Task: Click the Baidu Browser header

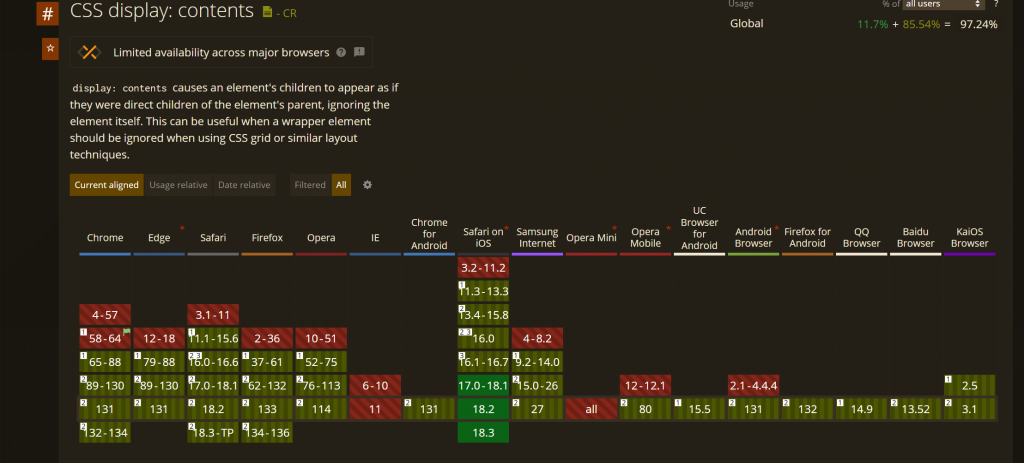Action: pos(916,237)
